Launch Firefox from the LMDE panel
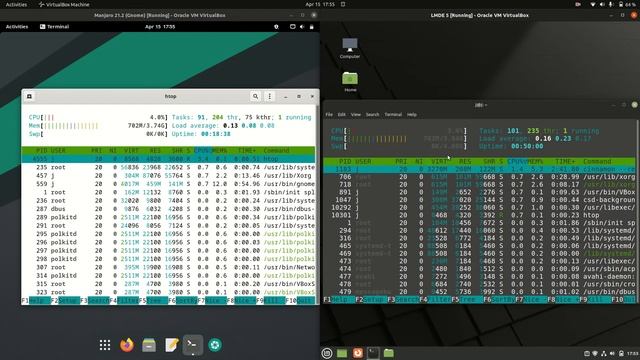Viewport: 640px width, 360px height. 358,353
